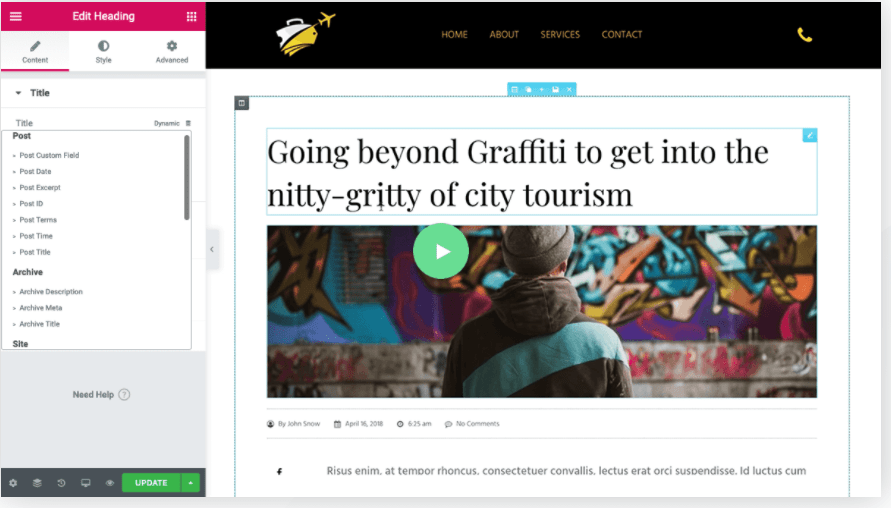Screen dimensions: 891x508
Task: Open the hamburger menu in Elementor panel
Action: coord(15,16)
